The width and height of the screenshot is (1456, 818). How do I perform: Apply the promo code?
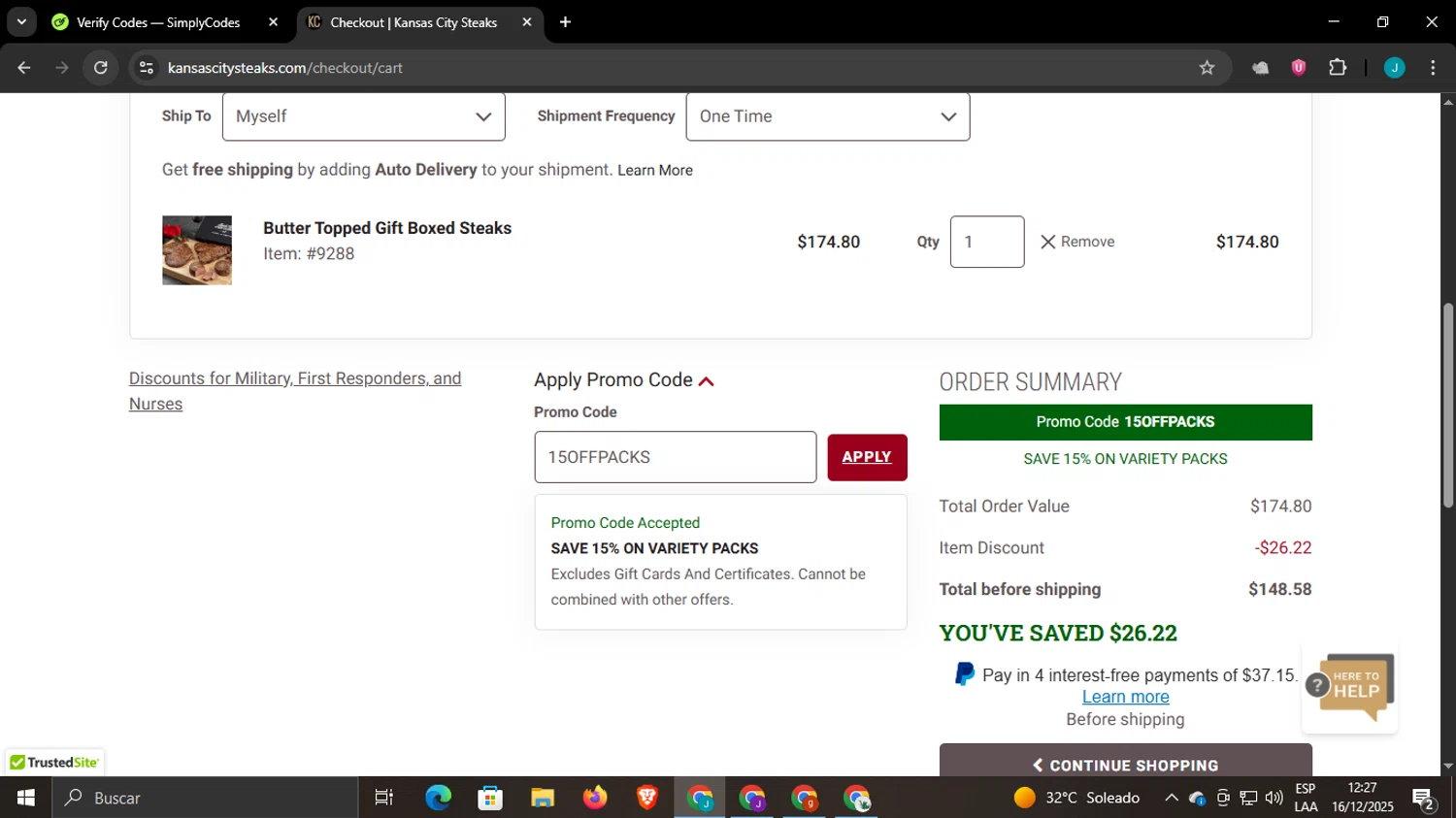coord(867,457)
